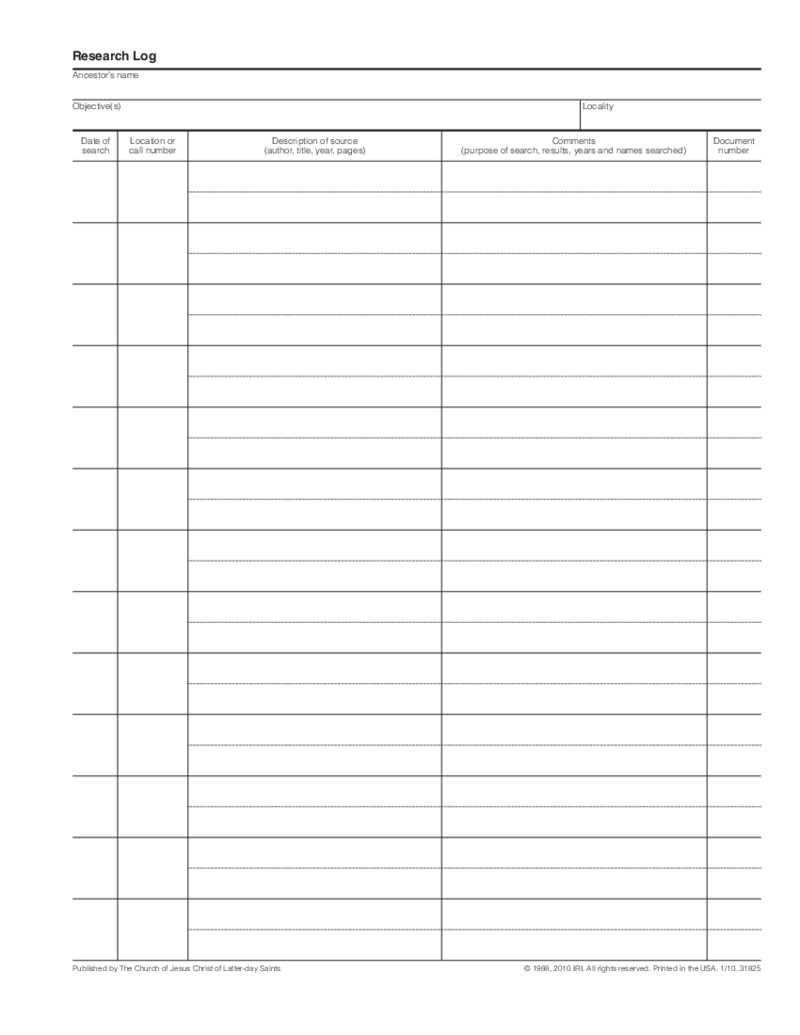Click the Research Log title

[114, 56]
